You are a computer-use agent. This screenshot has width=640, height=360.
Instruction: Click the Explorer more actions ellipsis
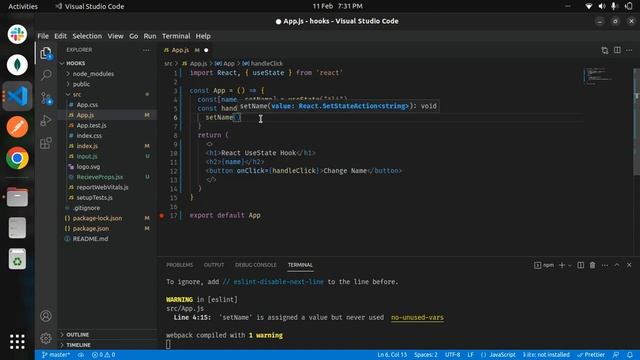[x=146, y=50]
